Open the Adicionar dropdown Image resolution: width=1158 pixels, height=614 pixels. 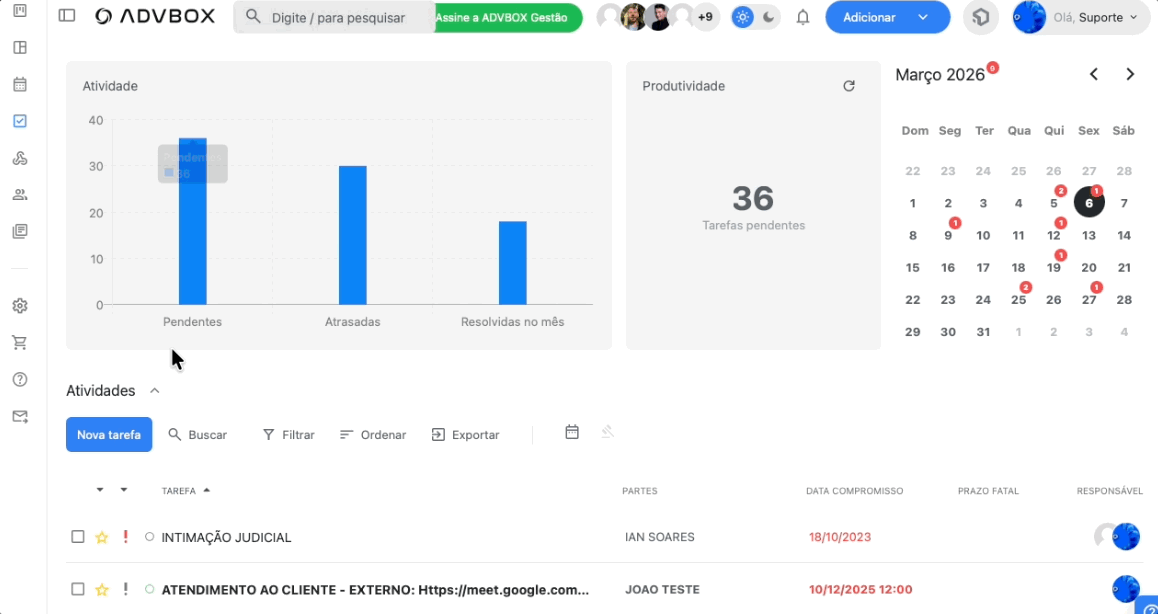pyautogui.click(x=887, y=17)
